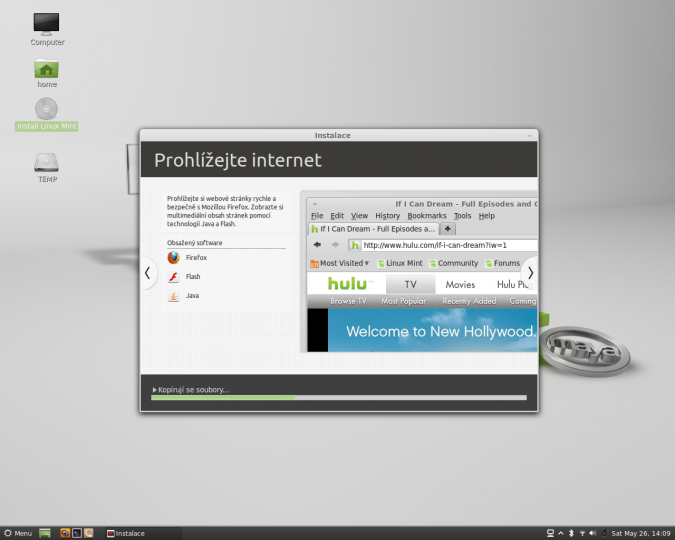Launch the terminal from the panel
Screen dimensions: 675x540
(77, 533)
